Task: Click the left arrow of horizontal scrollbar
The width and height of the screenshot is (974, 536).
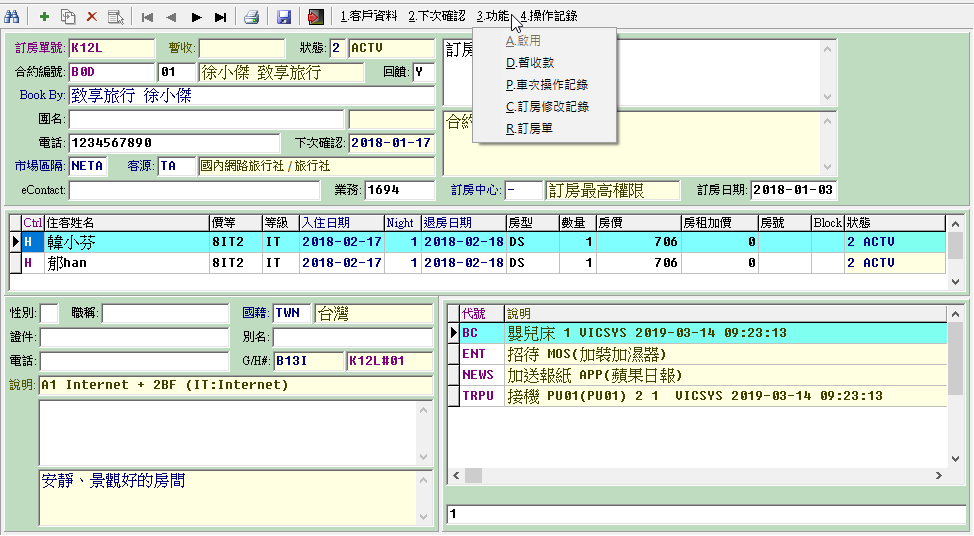Action: [x=455, y=476]
